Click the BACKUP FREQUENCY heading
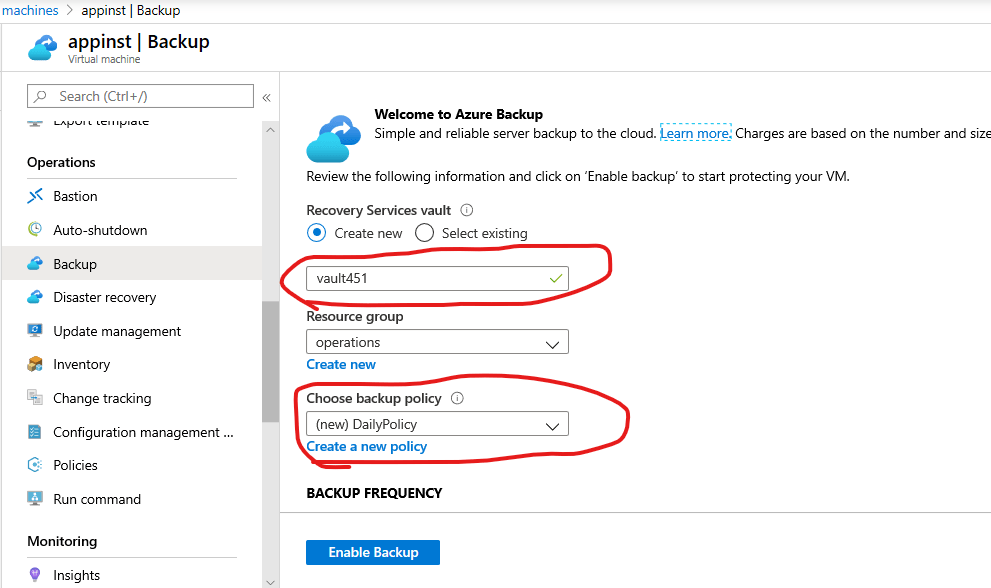 (374, 493)
